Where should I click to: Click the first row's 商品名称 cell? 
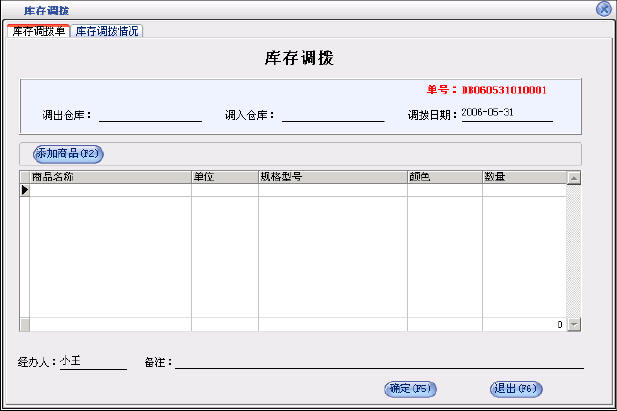click(110, 190)
